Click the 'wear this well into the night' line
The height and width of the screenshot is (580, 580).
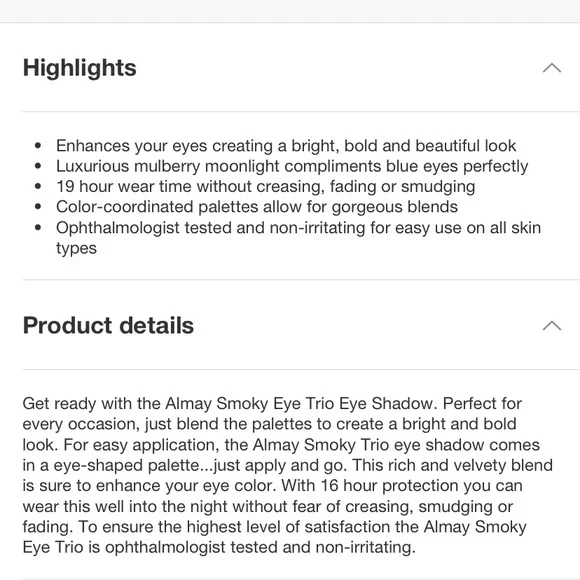(x=267, y=507)
